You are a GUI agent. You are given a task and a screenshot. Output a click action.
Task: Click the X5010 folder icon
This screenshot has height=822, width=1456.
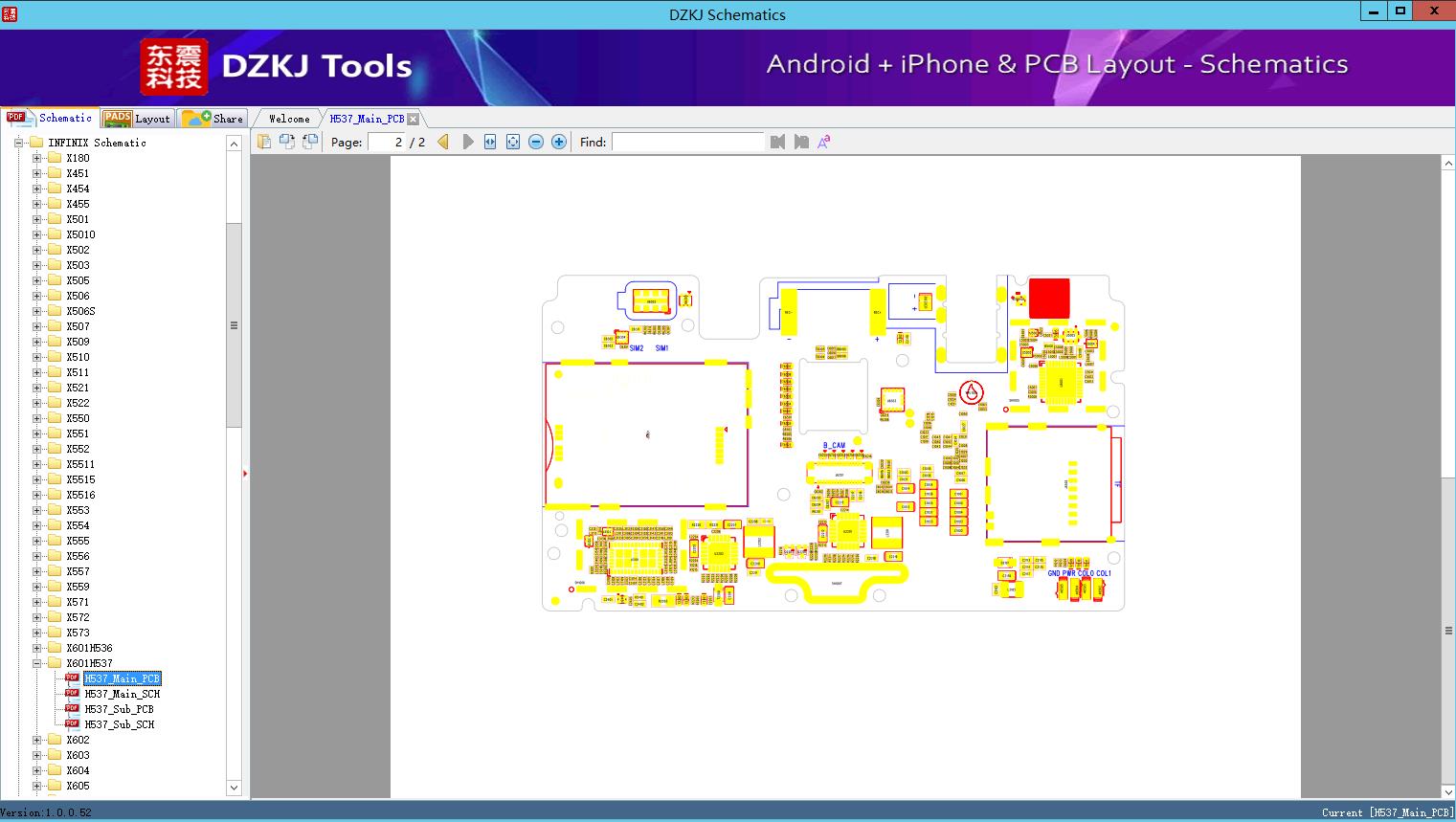tap(55, 234)
